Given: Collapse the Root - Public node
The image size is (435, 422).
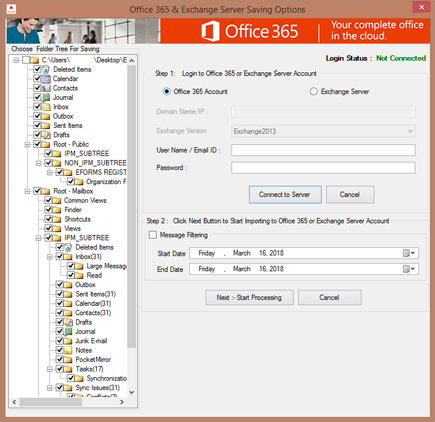Looking at the screenshot, I should coord(27,144).
